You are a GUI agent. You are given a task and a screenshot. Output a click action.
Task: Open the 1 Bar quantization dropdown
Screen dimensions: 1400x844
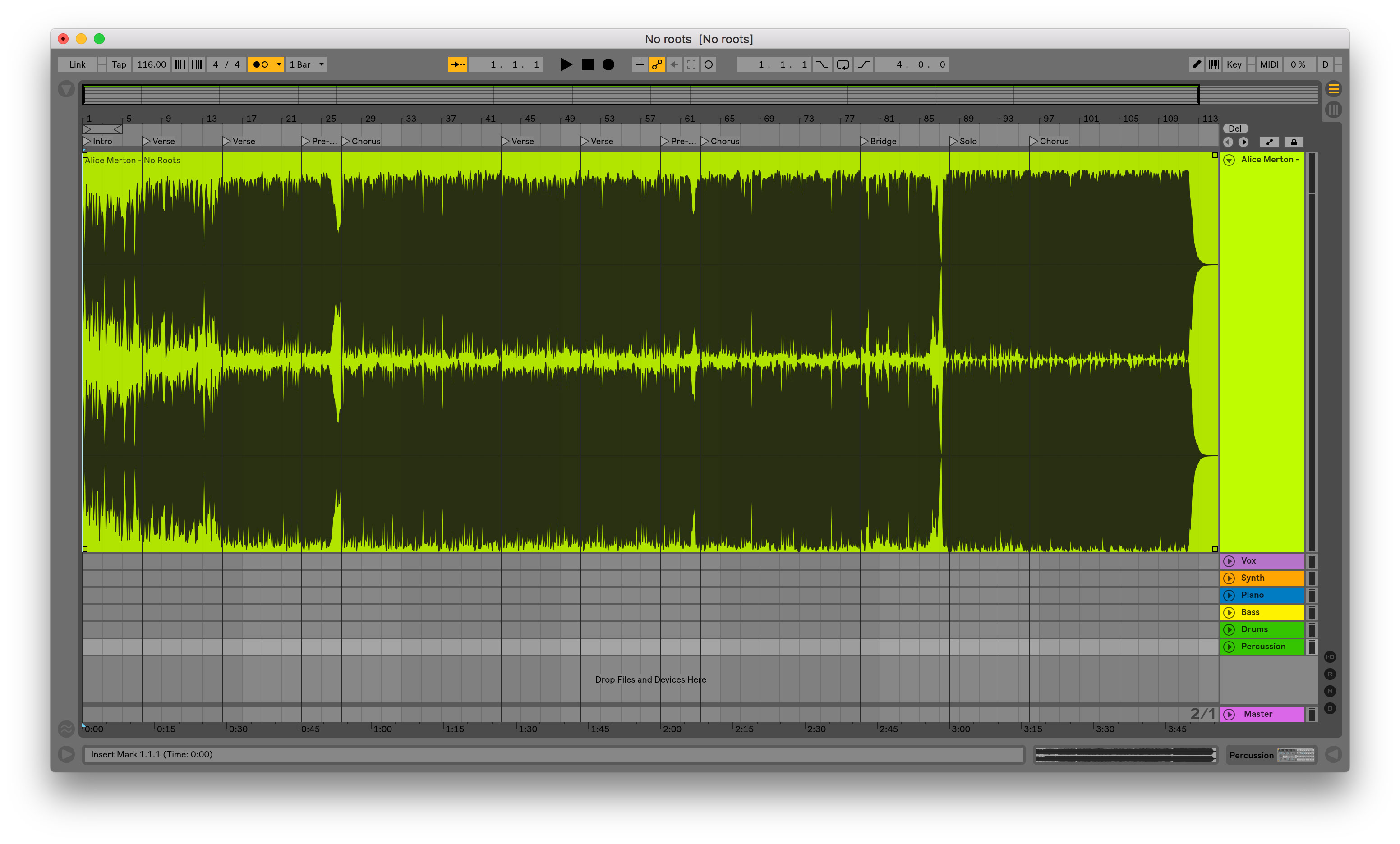(x=306, y=65)
